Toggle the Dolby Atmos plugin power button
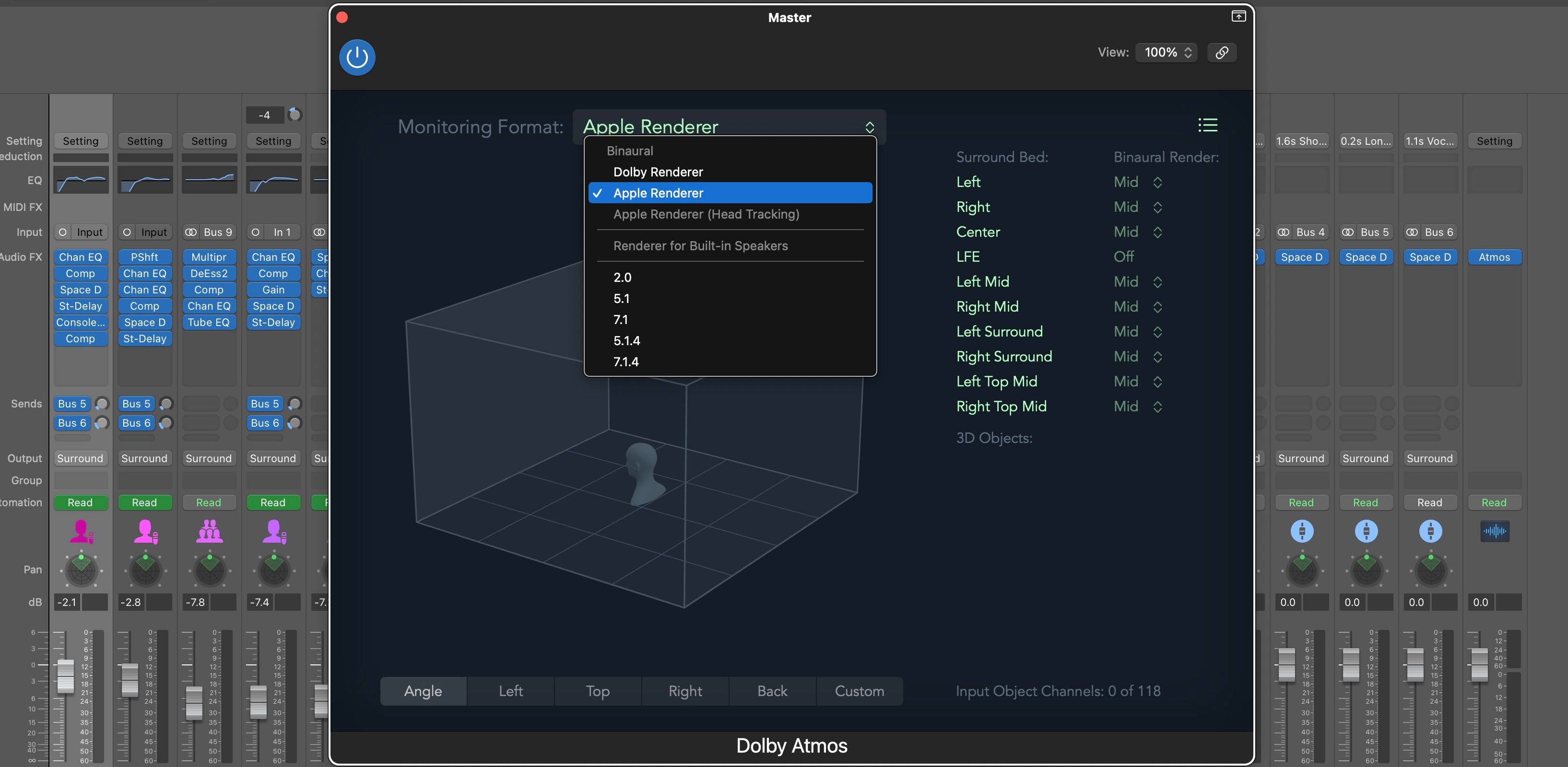Screen dimensions: 1568x767 point(357,57)
